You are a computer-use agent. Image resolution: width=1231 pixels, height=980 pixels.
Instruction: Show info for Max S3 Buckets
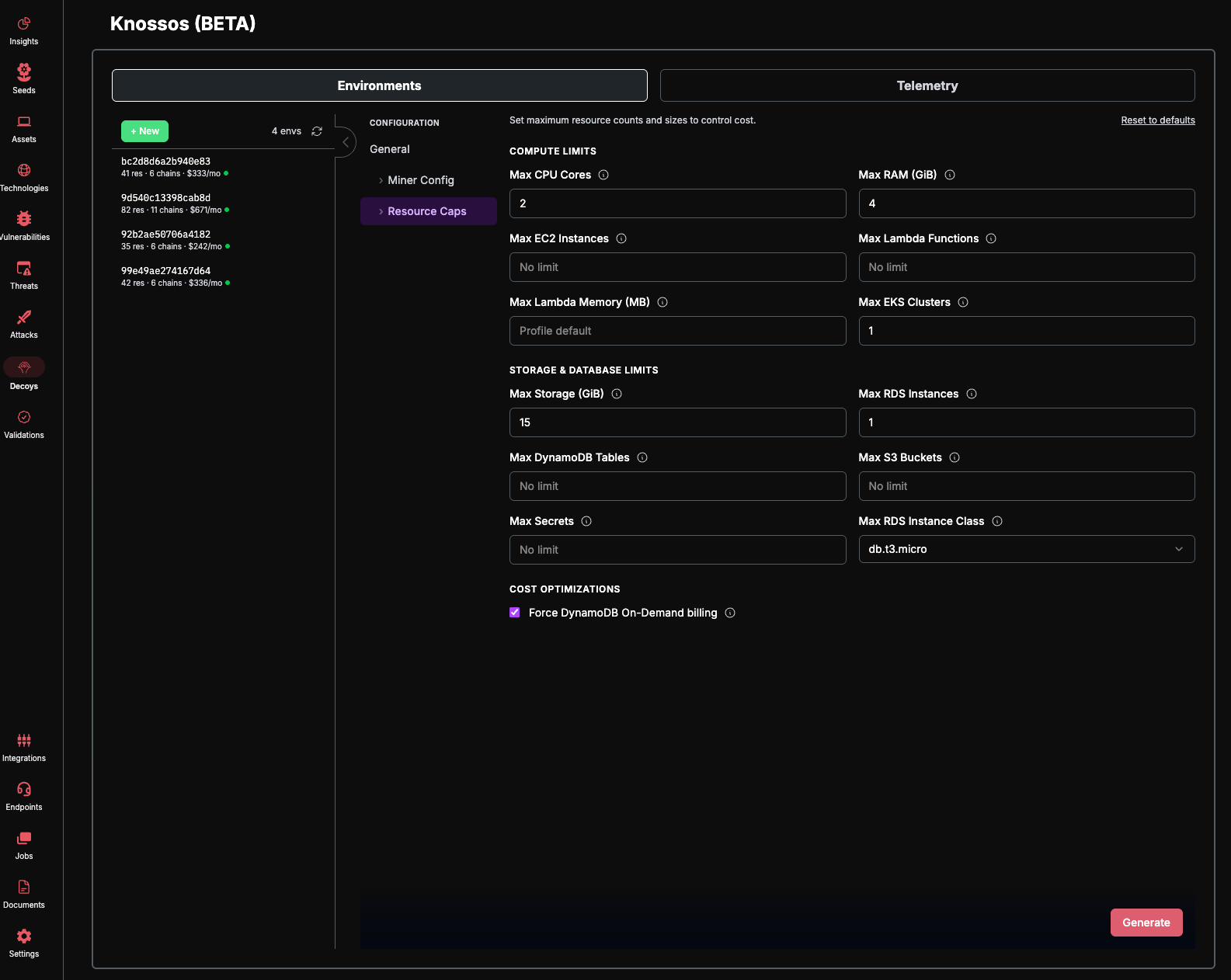point(955,457)
